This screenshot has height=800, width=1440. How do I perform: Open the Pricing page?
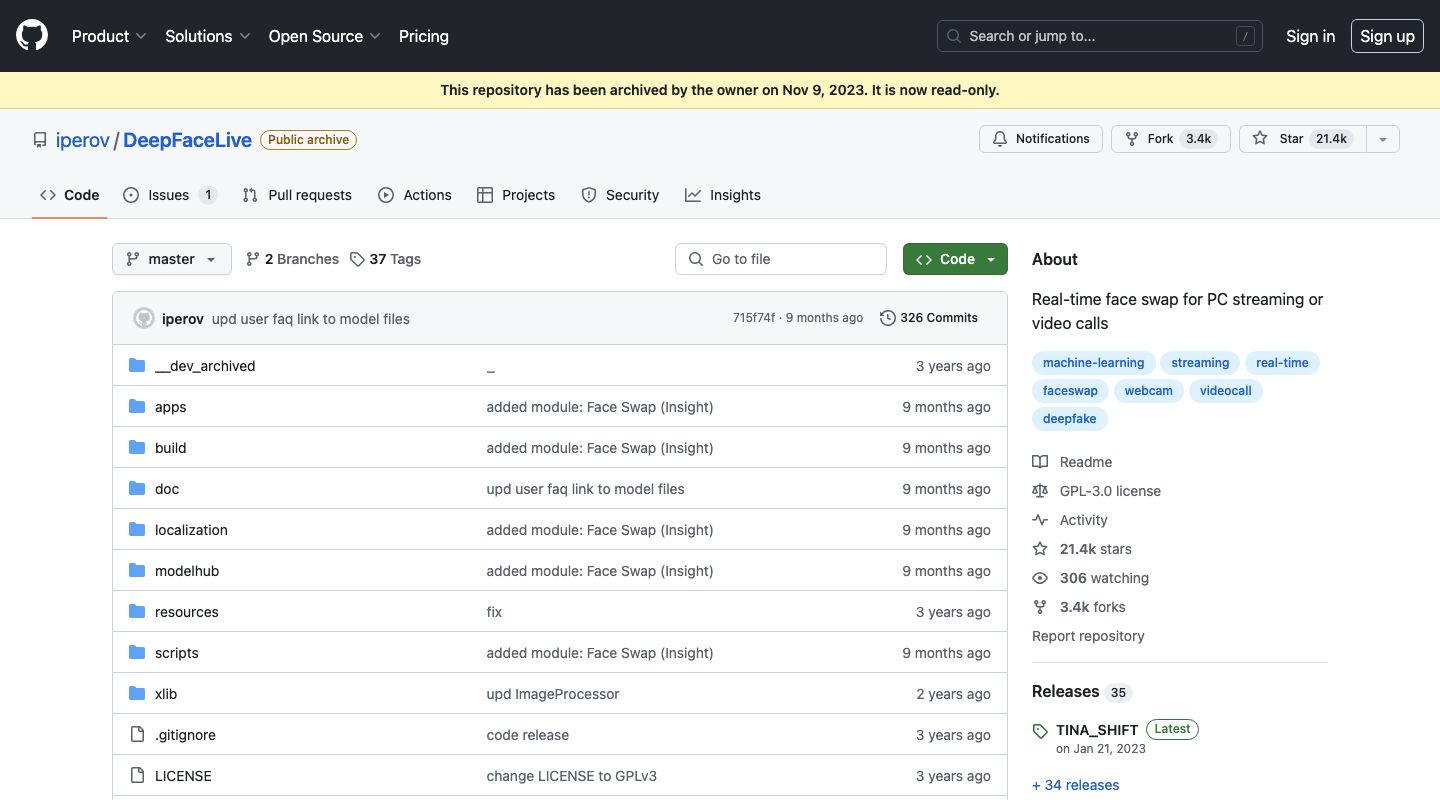point(424,36)
